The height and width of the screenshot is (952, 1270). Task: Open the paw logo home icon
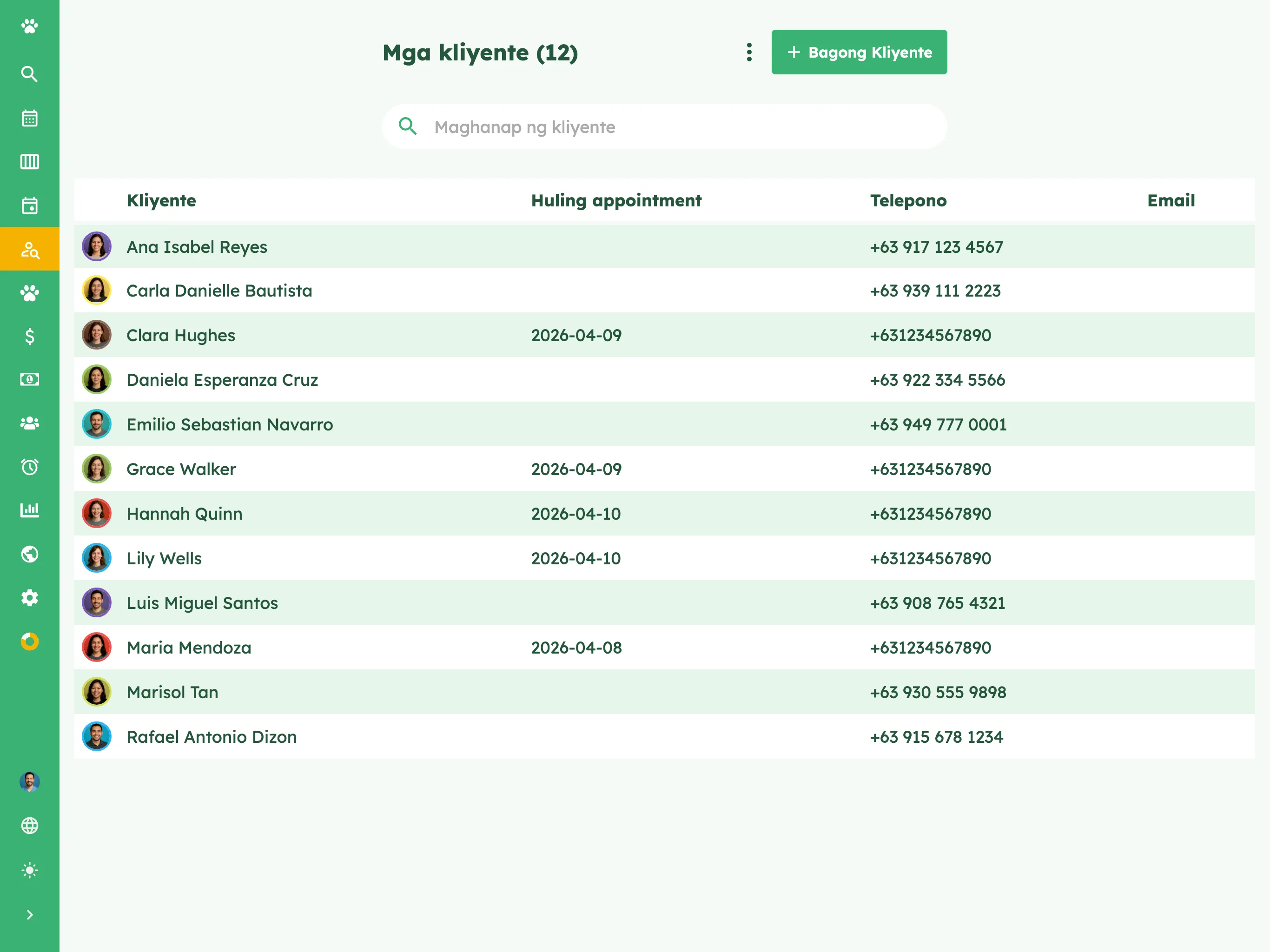click(29, 26)
